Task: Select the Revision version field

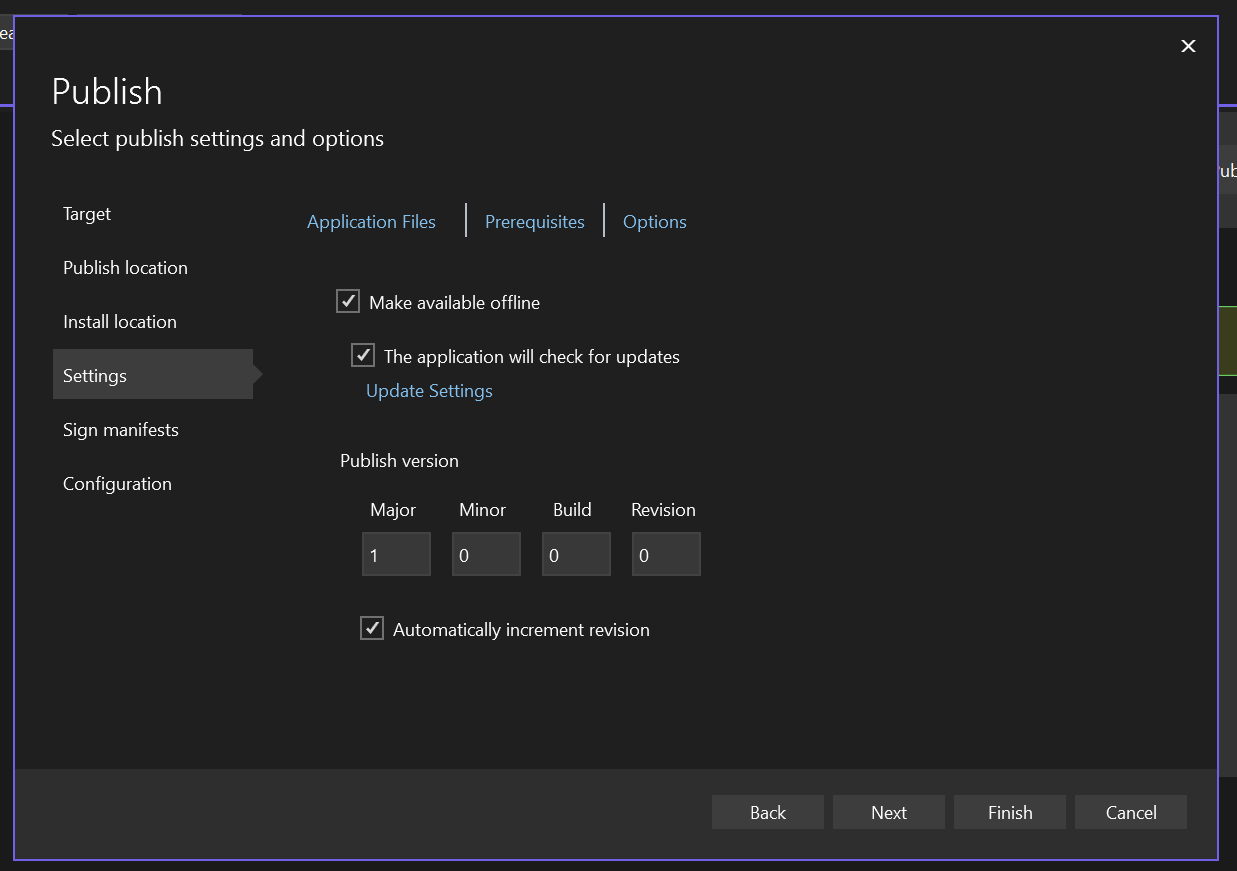Action: pyautogui.click(x=666, y=553)
